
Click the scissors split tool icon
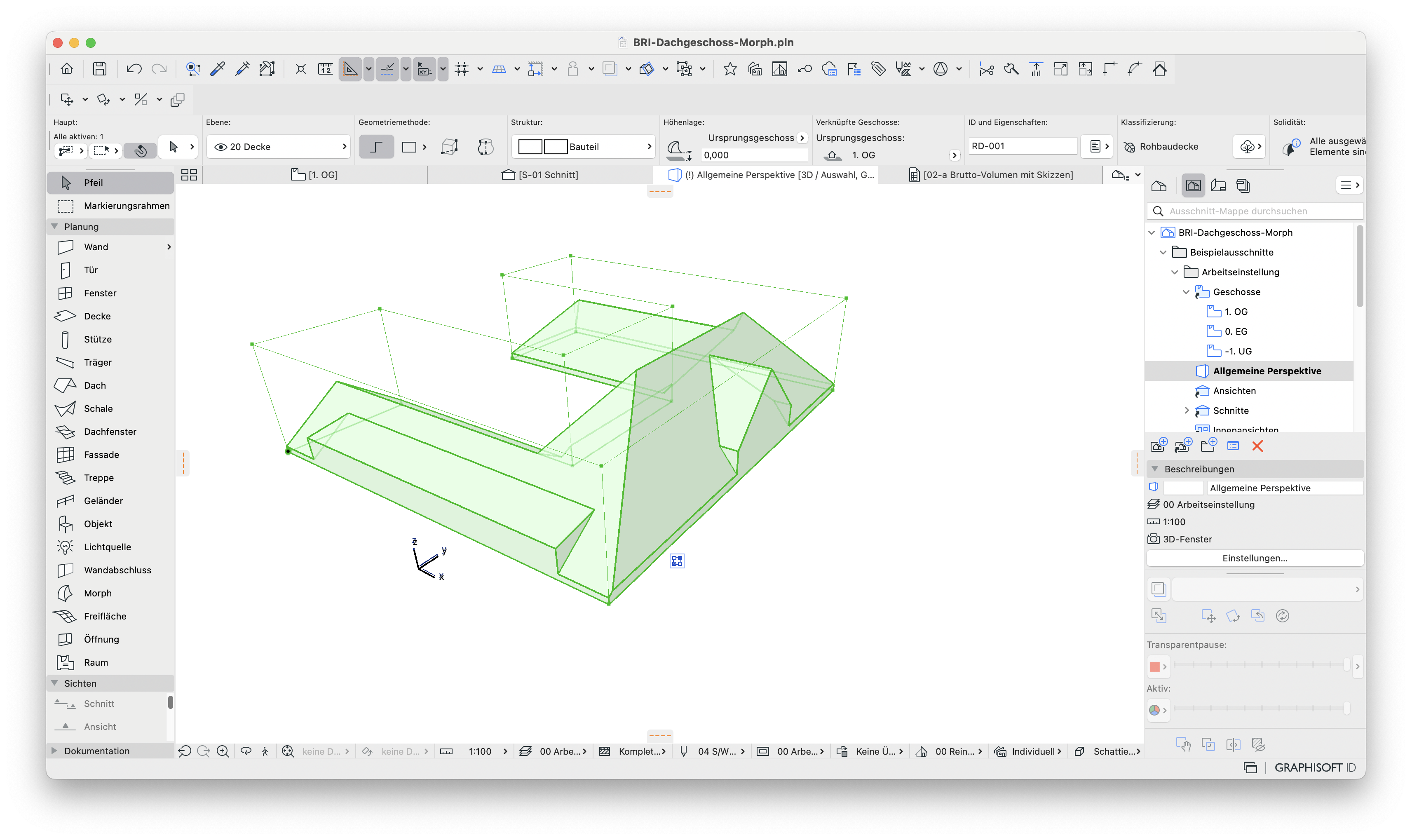986,69
